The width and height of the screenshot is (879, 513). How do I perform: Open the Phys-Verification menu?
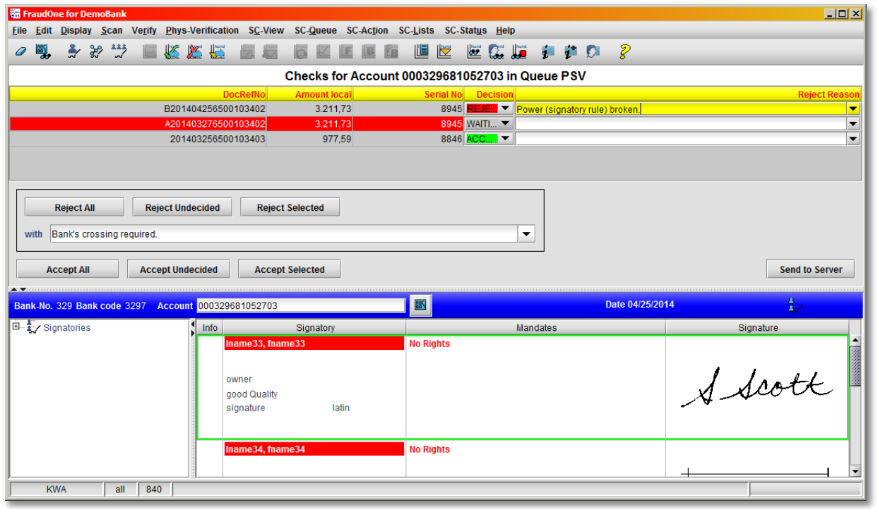(202, 31)
